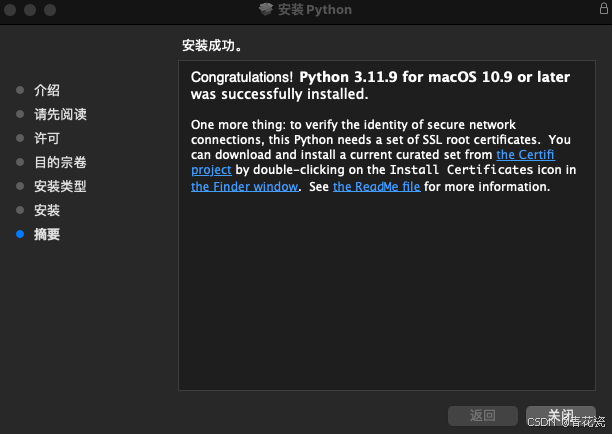Click the package icon beside 安装 Python title
The width and height of the screenshot is (612, 434).
pyautogui.click(x=266, y=9)
